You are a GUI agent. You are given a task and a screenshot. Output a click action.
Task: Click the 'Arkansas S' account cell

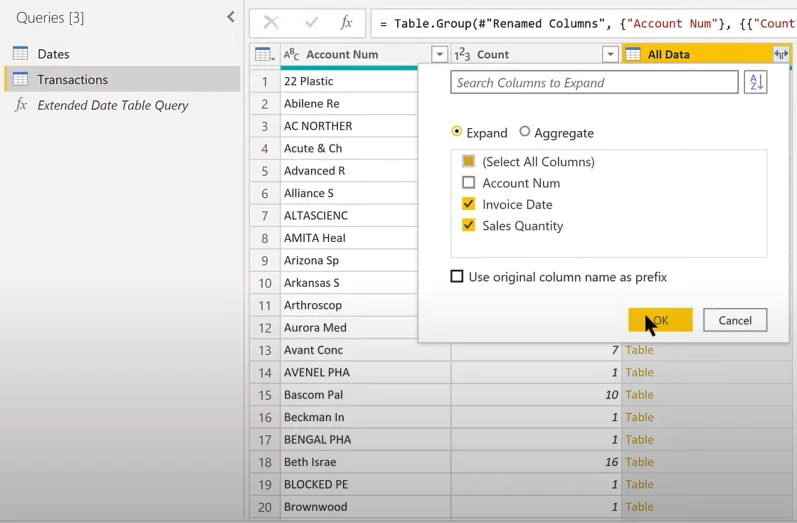pos(349,283)
